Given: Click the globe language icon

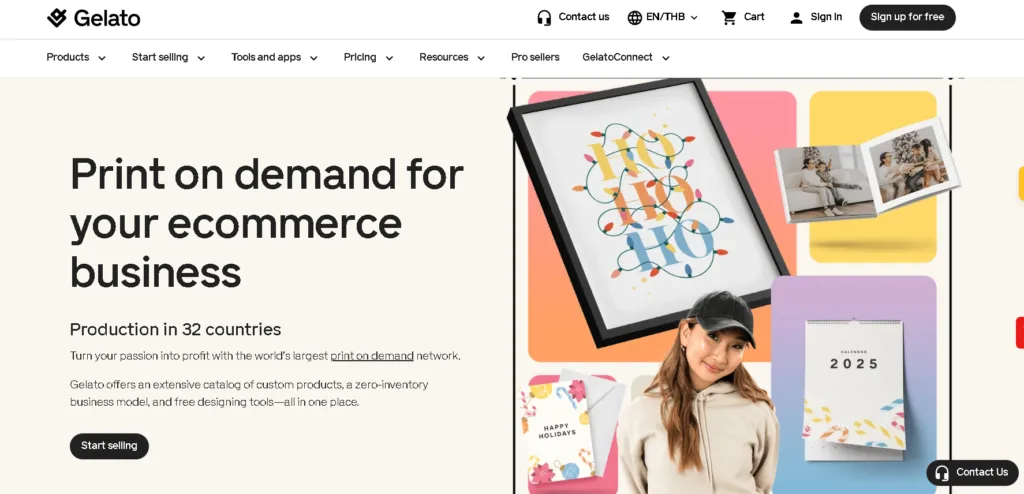Looking at the screenshot, I should [x=635, y=18].
